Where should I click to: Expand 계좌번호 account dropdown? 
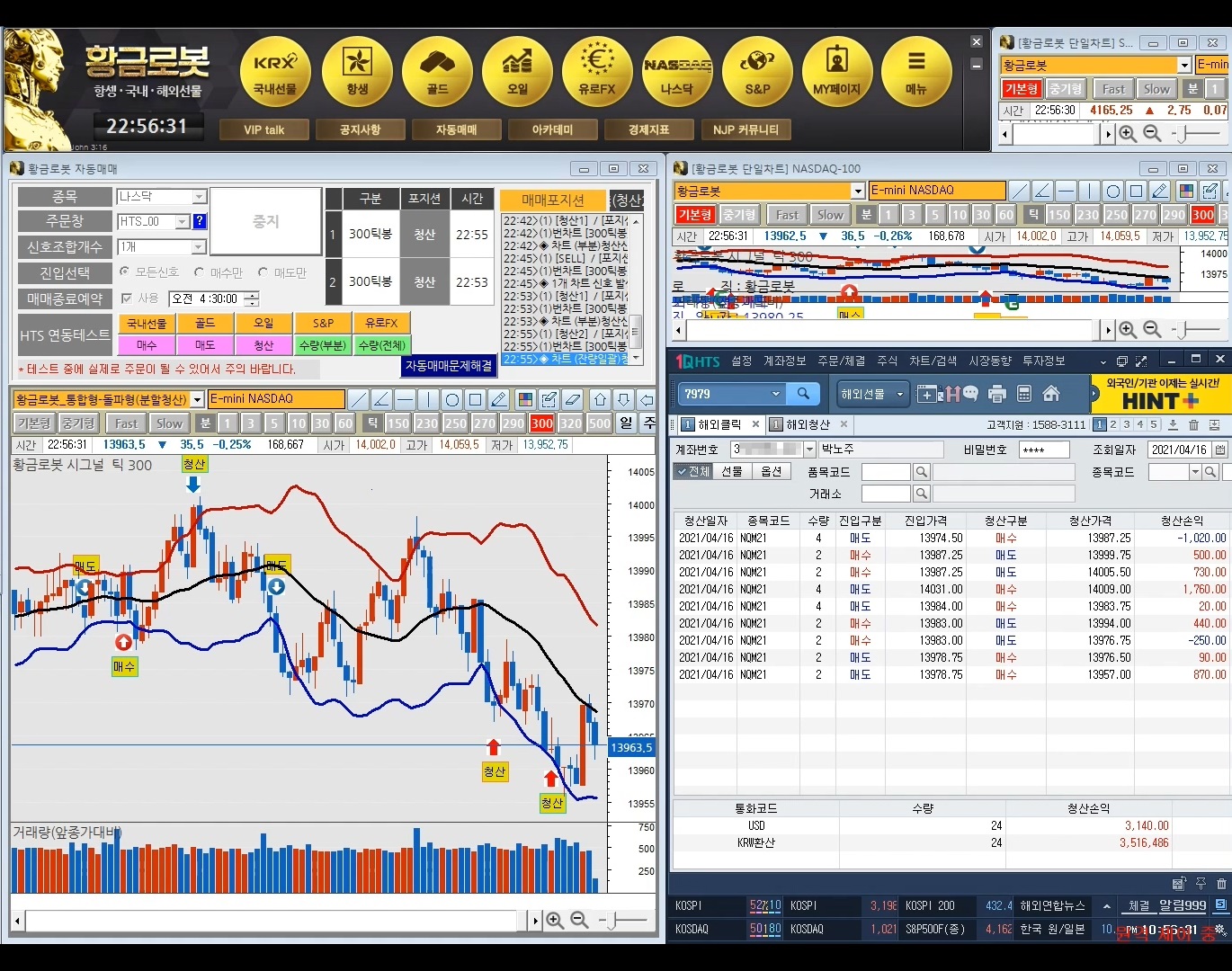click(x=809, y=449)
